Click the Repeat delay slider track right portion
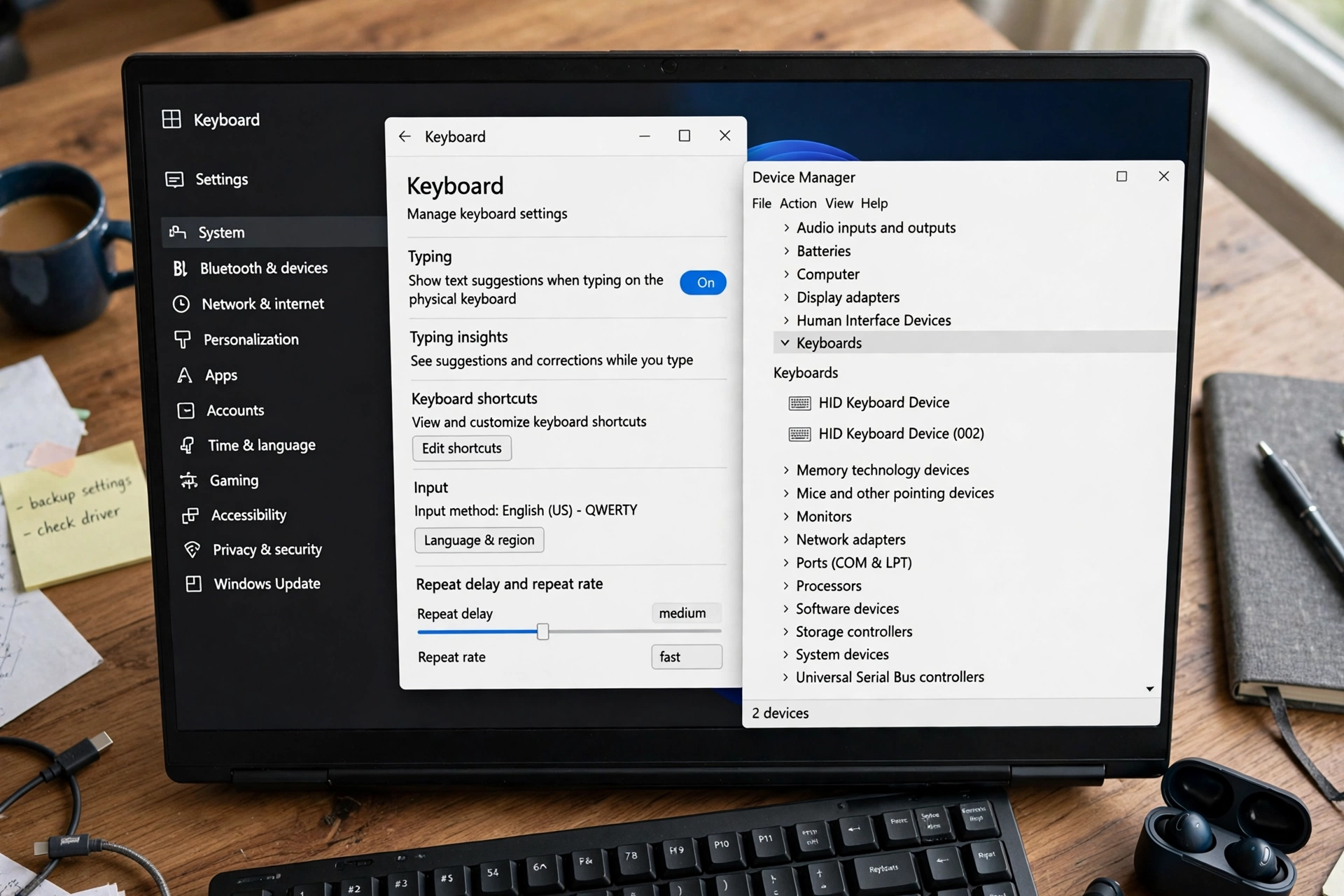1344x896 pixels. (x=635, y=631)
